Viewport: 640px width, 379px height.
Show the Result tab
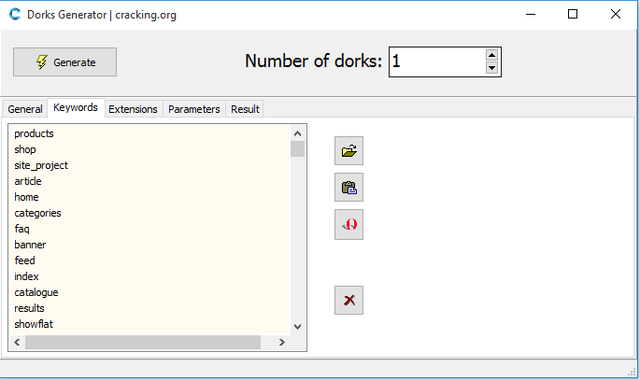(x=245, y=109)
